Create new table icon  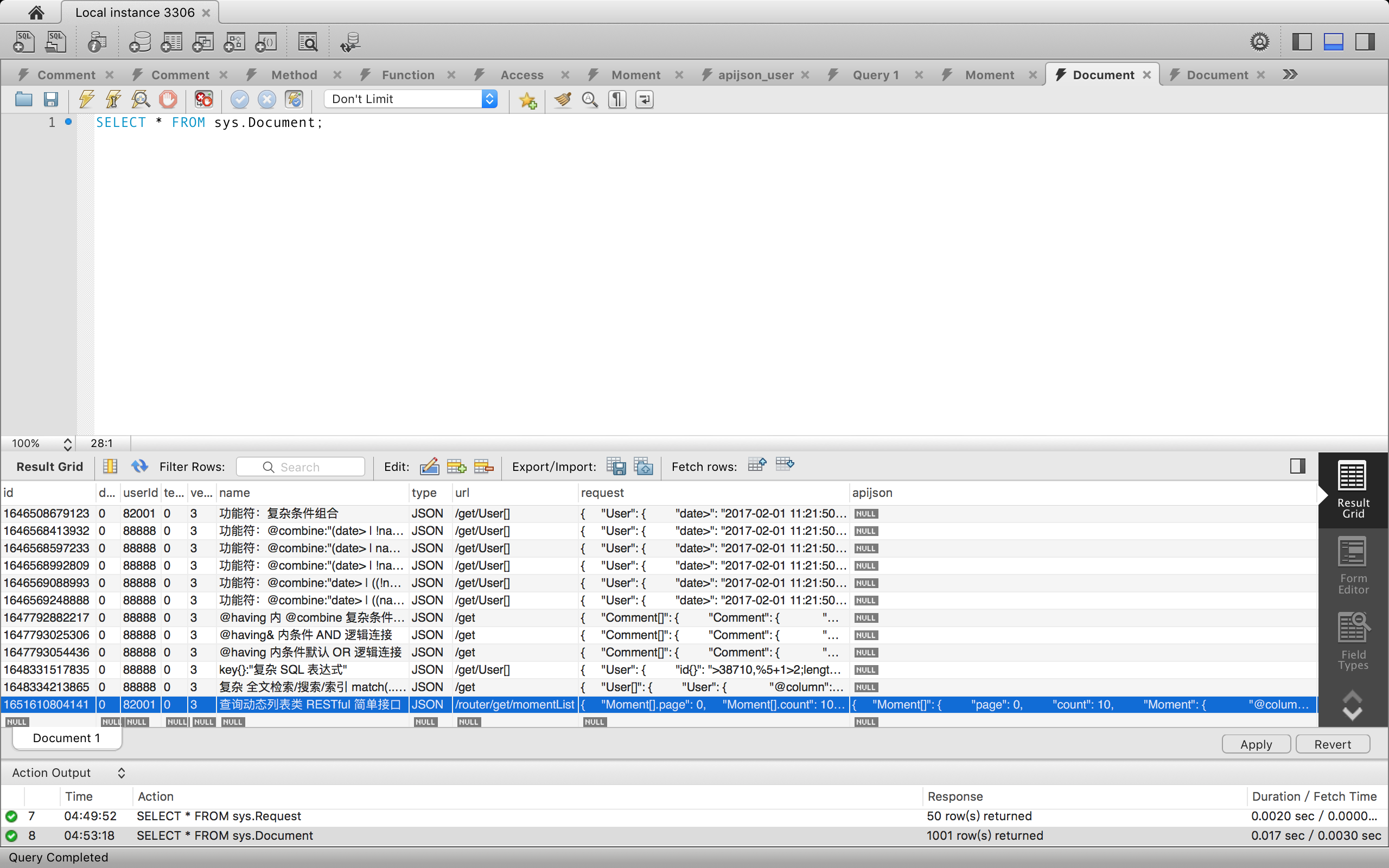(171, 42)
